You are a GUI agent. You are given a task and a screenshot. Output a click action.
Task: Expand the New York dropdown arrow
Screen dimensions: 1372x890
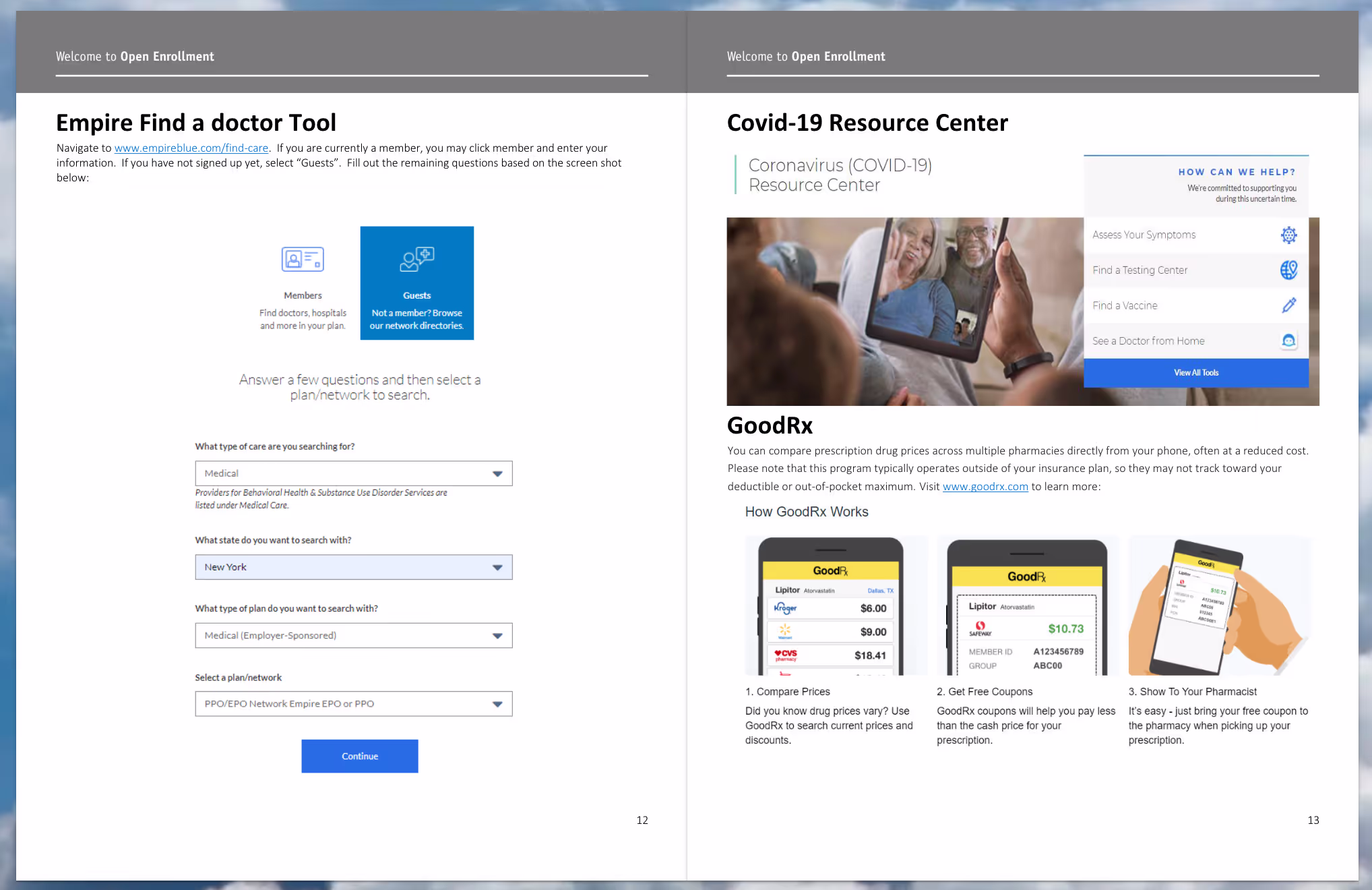497,568
